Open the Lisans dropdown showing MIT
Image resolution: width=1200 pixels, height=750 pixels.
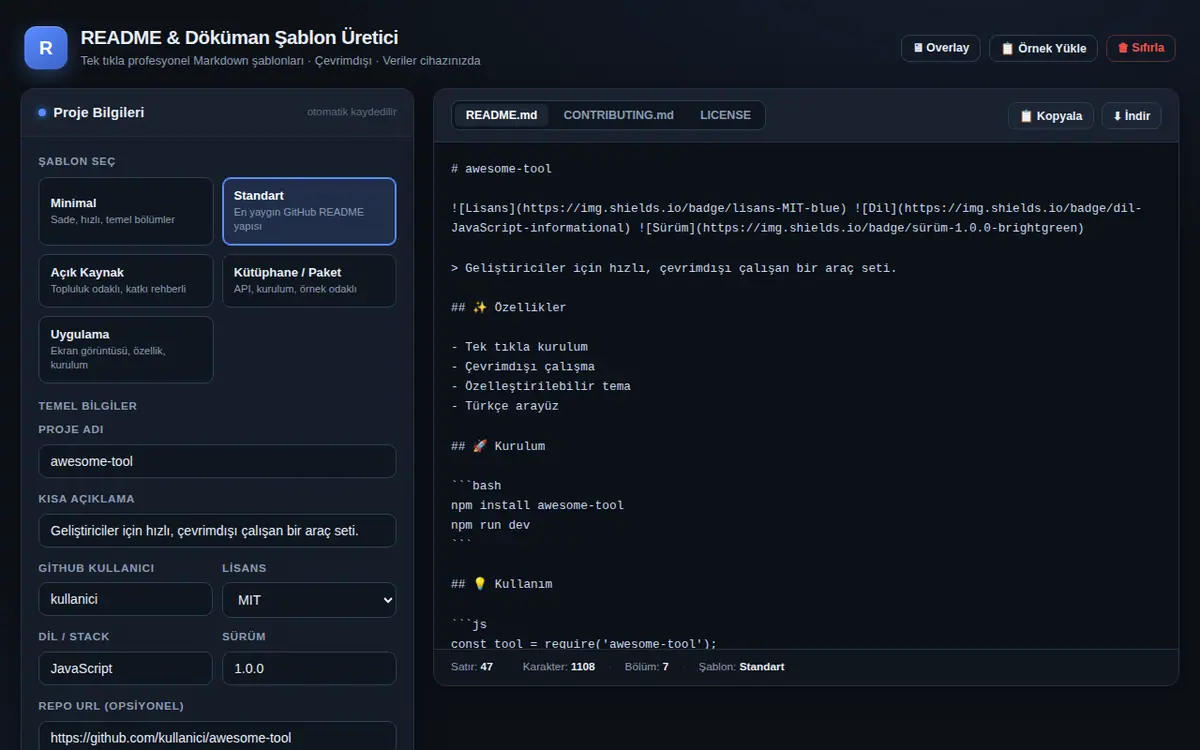309,600
